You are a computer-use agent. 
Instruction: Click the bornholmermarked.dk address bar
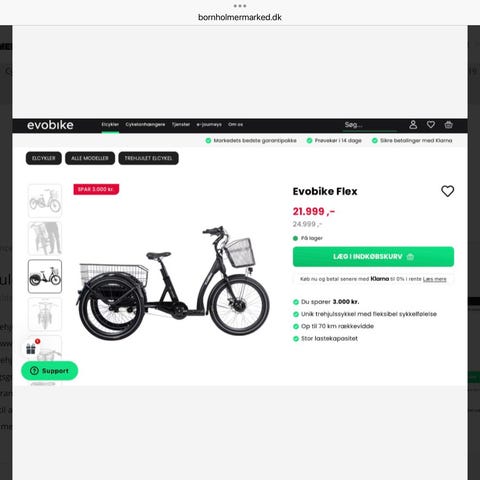pyautogui.click(x=240, y=17)
